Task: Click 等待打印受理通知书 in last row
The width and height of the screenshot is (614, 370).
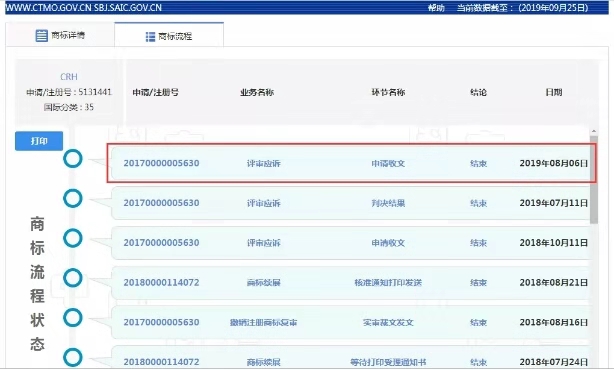Action: click(388, 362)
